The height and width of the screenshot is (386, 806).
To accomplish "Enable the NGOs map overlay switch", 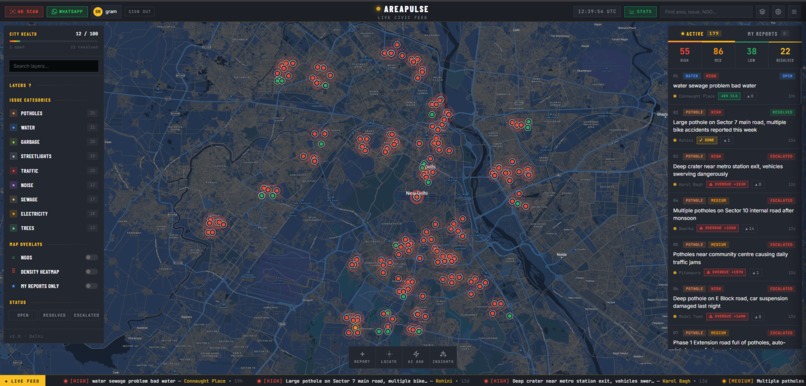I will [x=91, y=258].
